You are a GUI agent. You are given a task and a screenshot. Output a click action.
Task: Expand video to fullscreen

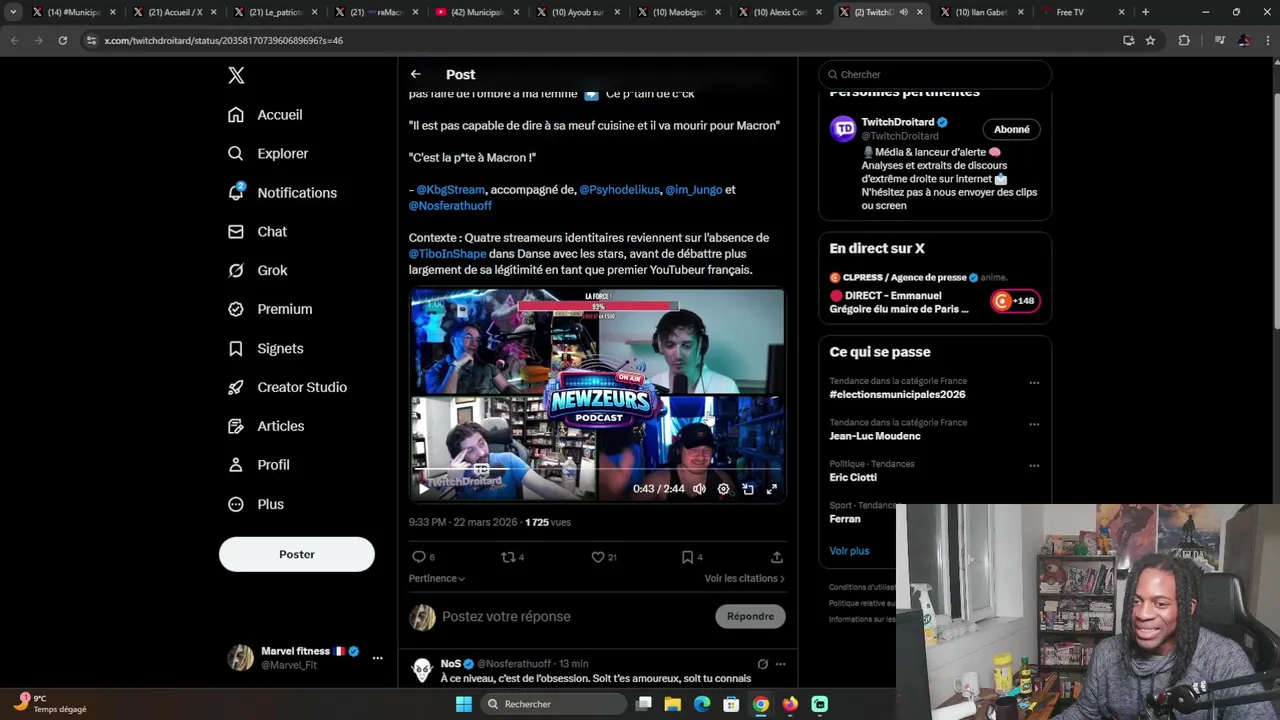coord(772,489)
